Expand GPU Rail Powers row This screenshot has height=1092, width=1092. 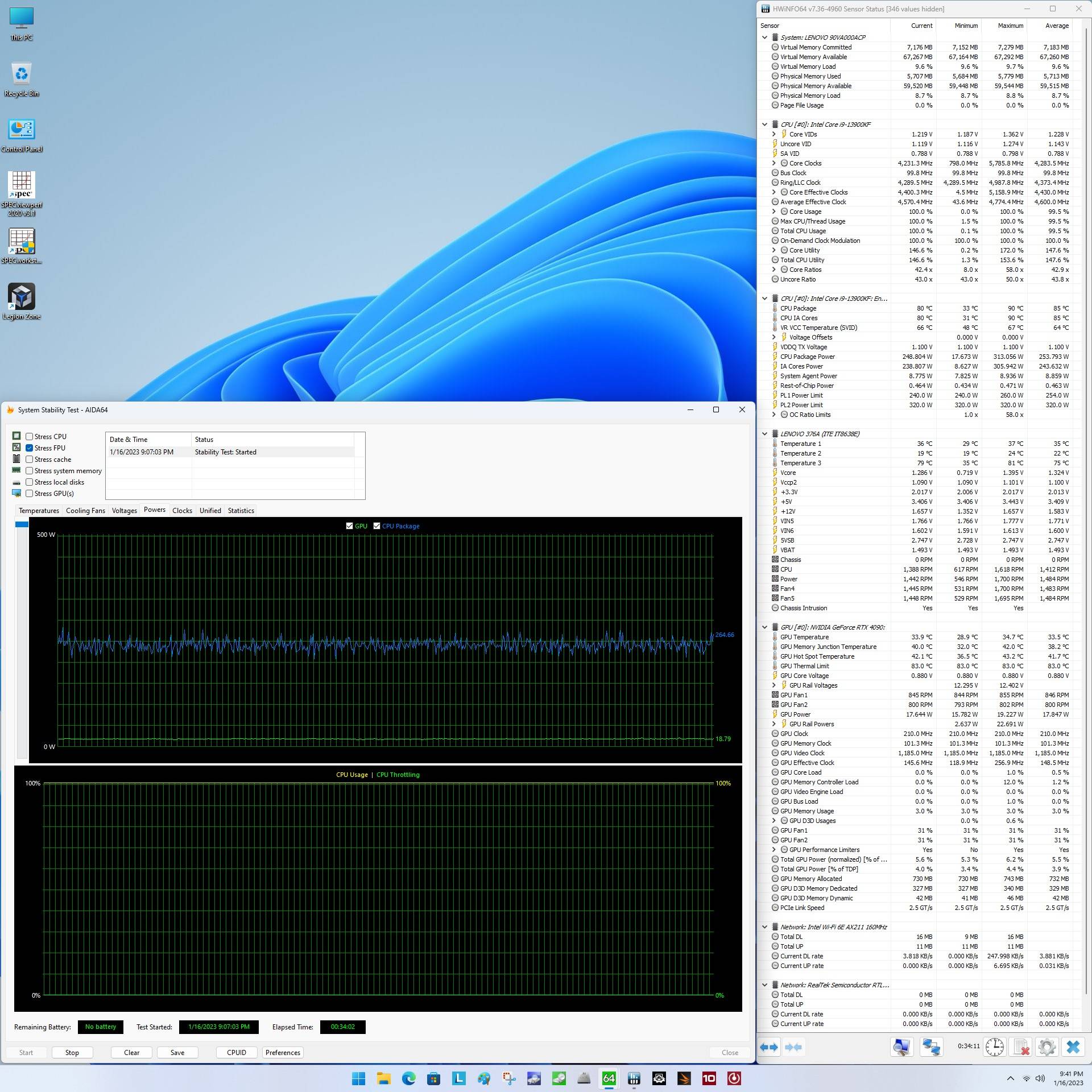pyautogui.click(x=773, y=724)
